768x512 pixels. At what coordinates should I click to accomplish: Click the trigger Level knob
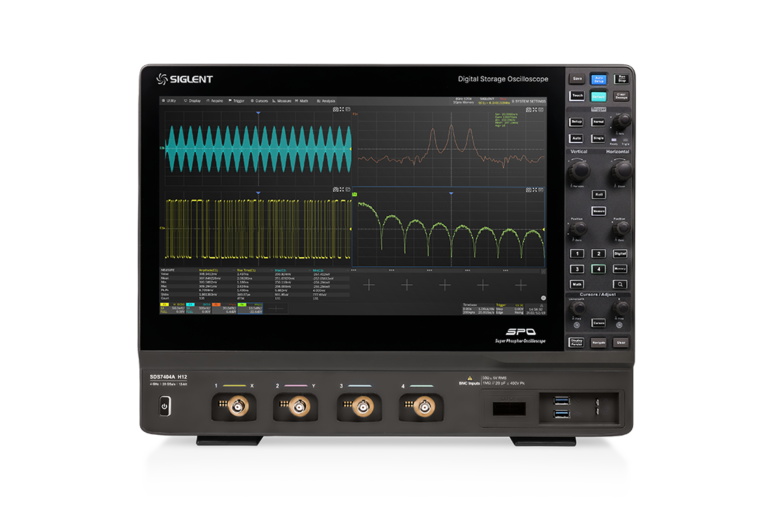(621, 122)
